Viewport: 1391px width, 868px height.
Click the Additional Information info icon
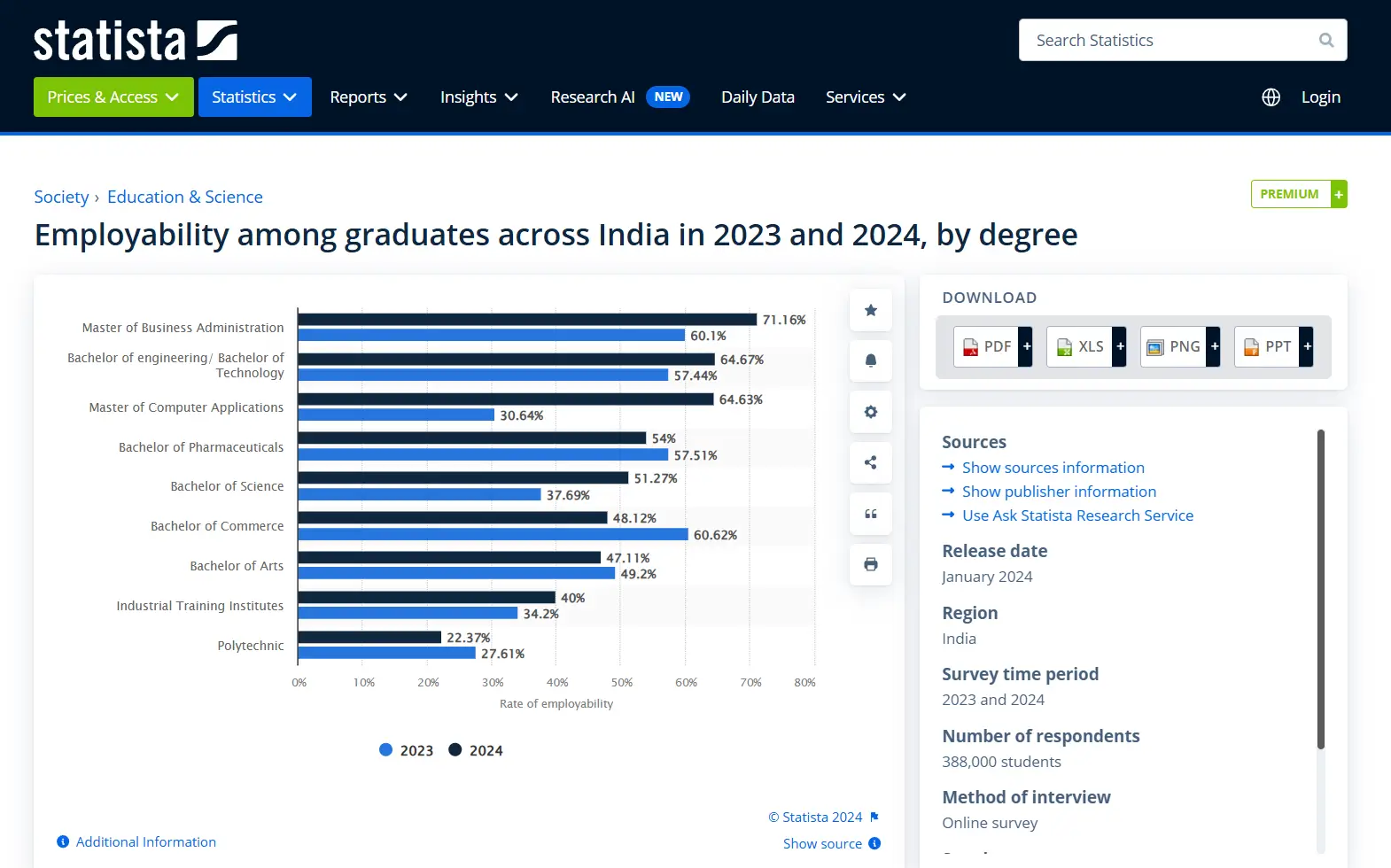click(63, 841)
